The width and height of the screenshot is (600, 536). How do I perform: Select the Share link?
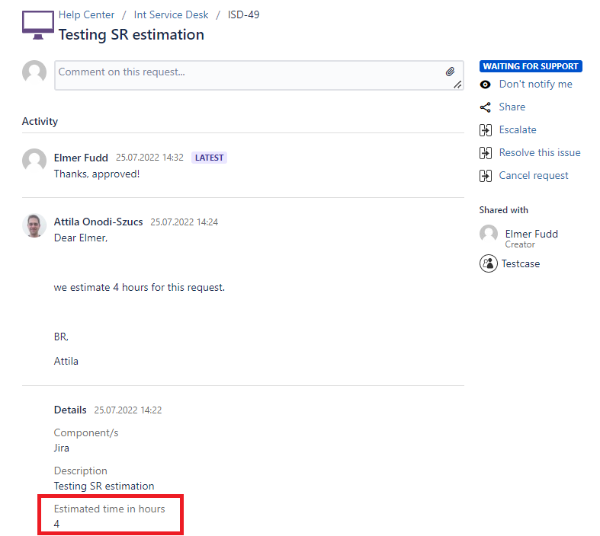click(512, 107)
